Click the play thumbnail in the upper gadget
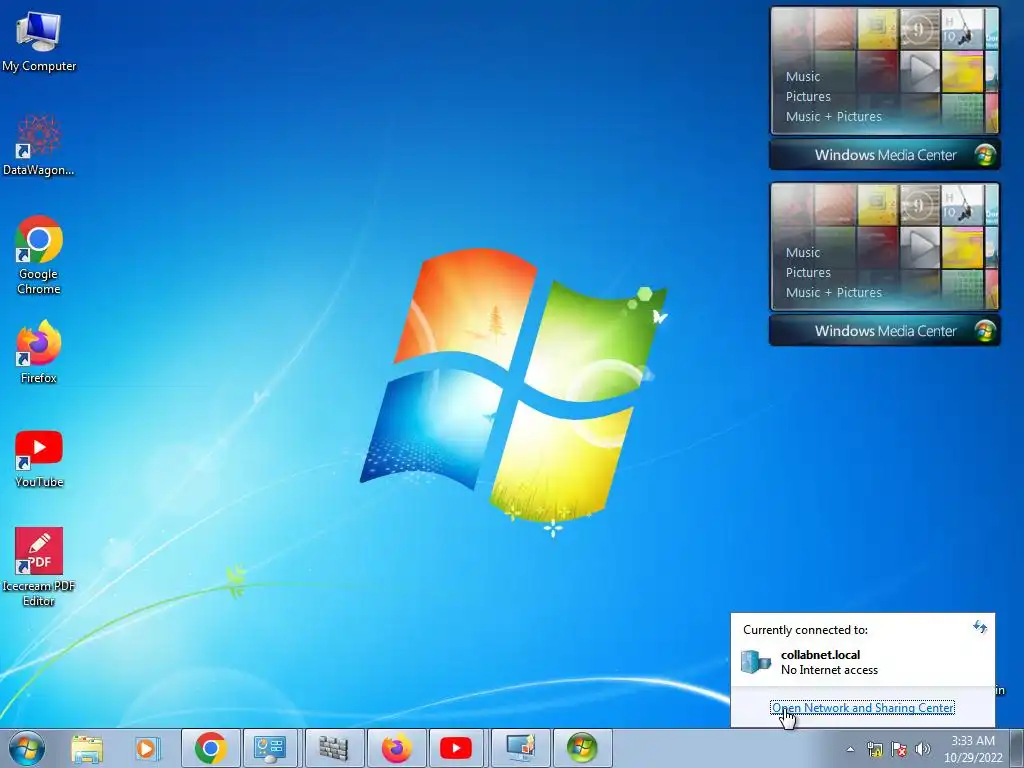The height and width of the screenshot is (768, 1024). pos(920,71)
